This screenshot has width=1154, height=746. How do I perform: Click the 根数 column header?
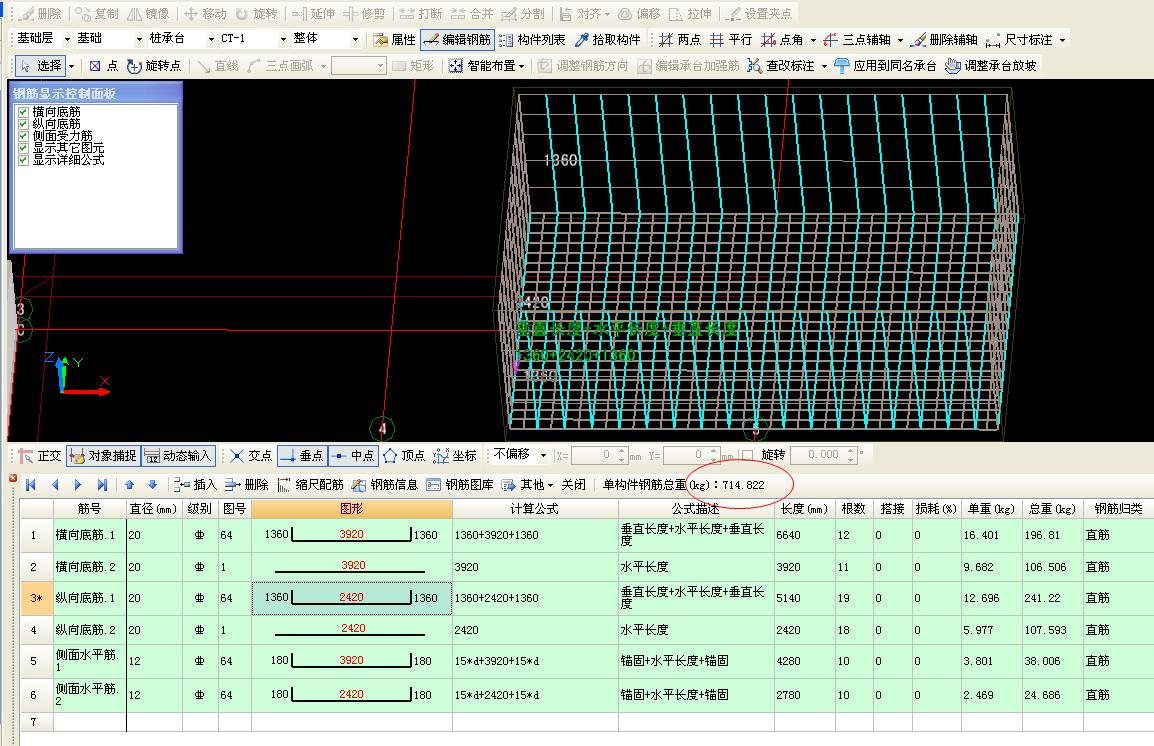(x=854, y=509)
